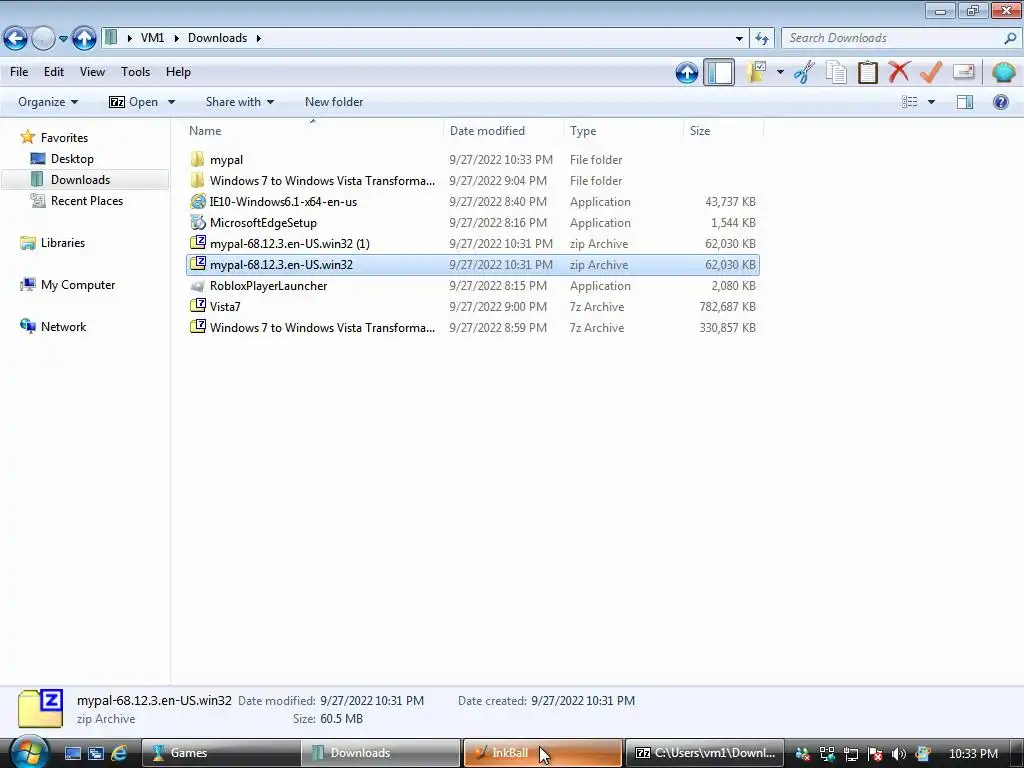Viewport: 1024px width, 768px height.
Task: Expand the address bar path dropdown
Action: 739,39
